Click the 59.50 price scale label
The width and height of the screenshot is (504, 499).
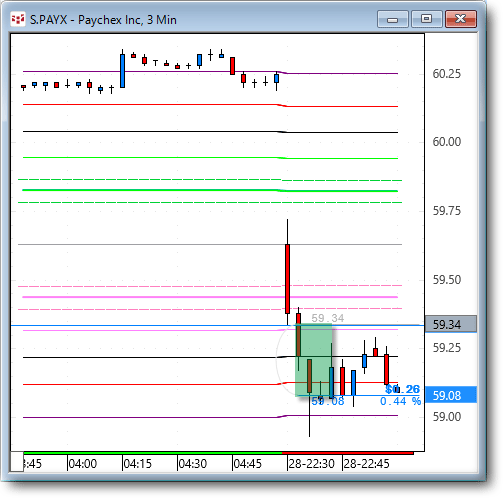447,280
